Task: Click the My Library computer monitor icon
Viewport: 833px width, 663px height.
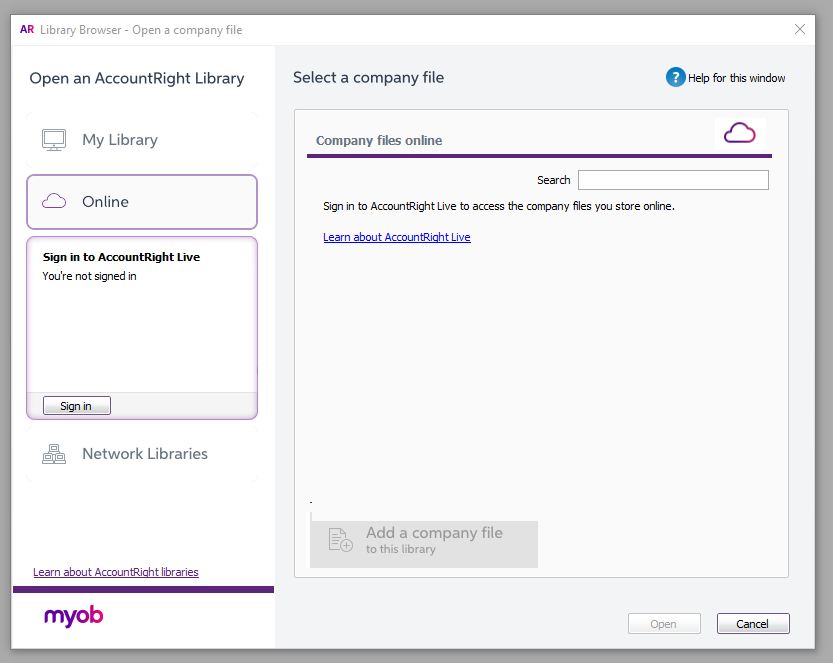Action: pos(54,140)
